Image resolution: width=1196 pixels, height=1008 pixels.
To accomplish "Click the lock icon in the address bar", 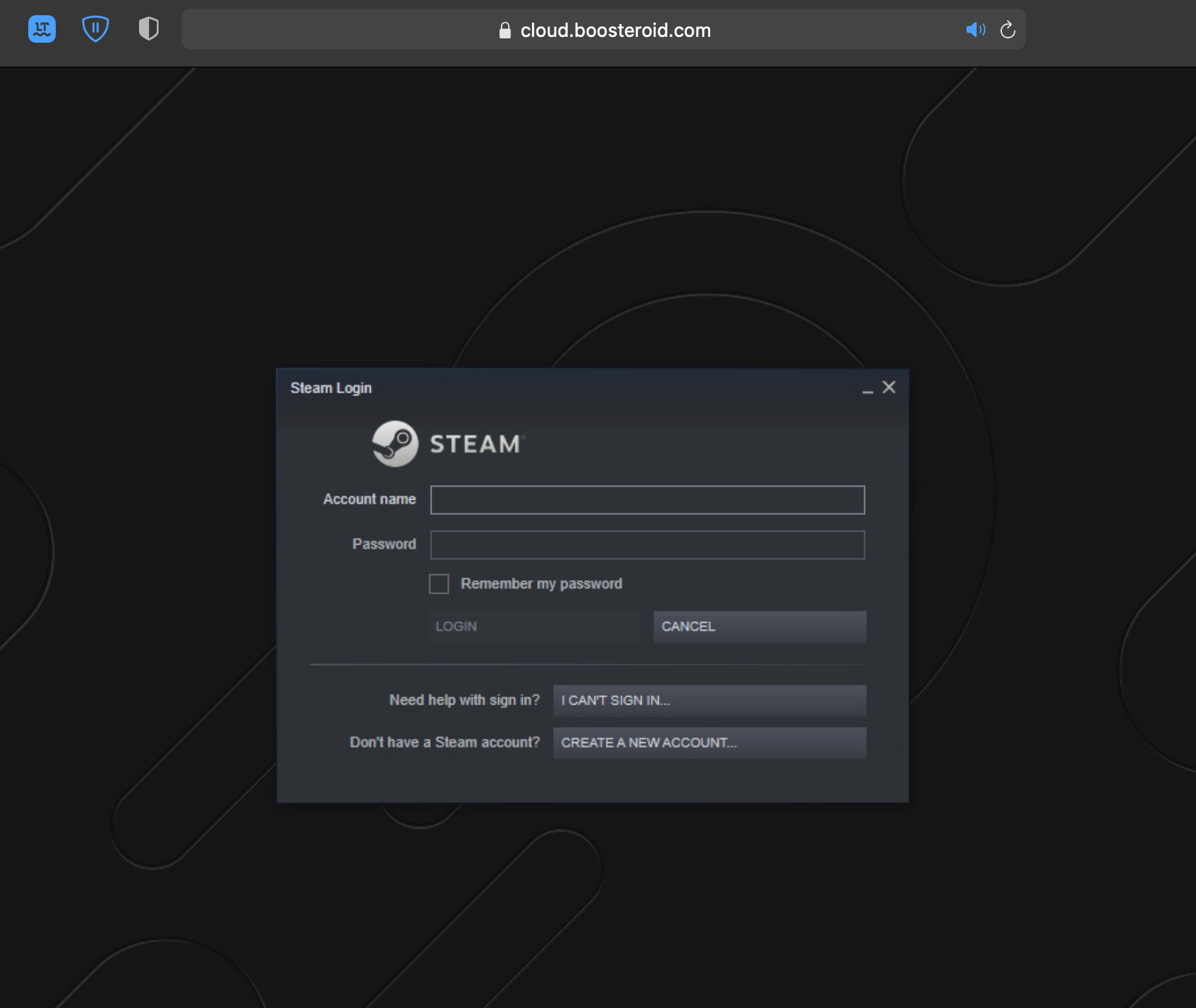I will pos(505,30).
